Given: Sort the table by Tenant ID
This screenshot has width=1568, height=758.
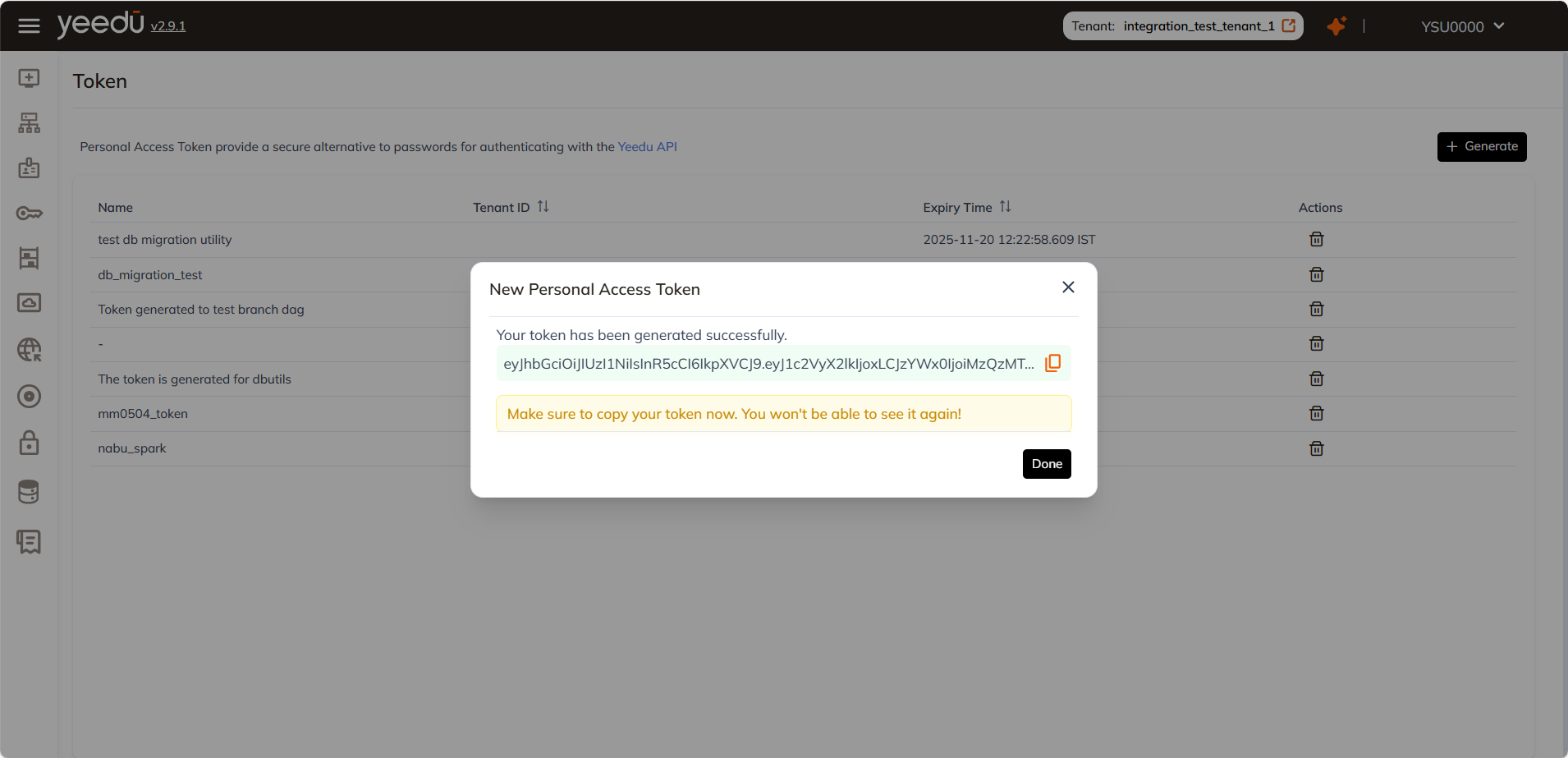Looking at the screenshot, I should click(x=543, y=207).
